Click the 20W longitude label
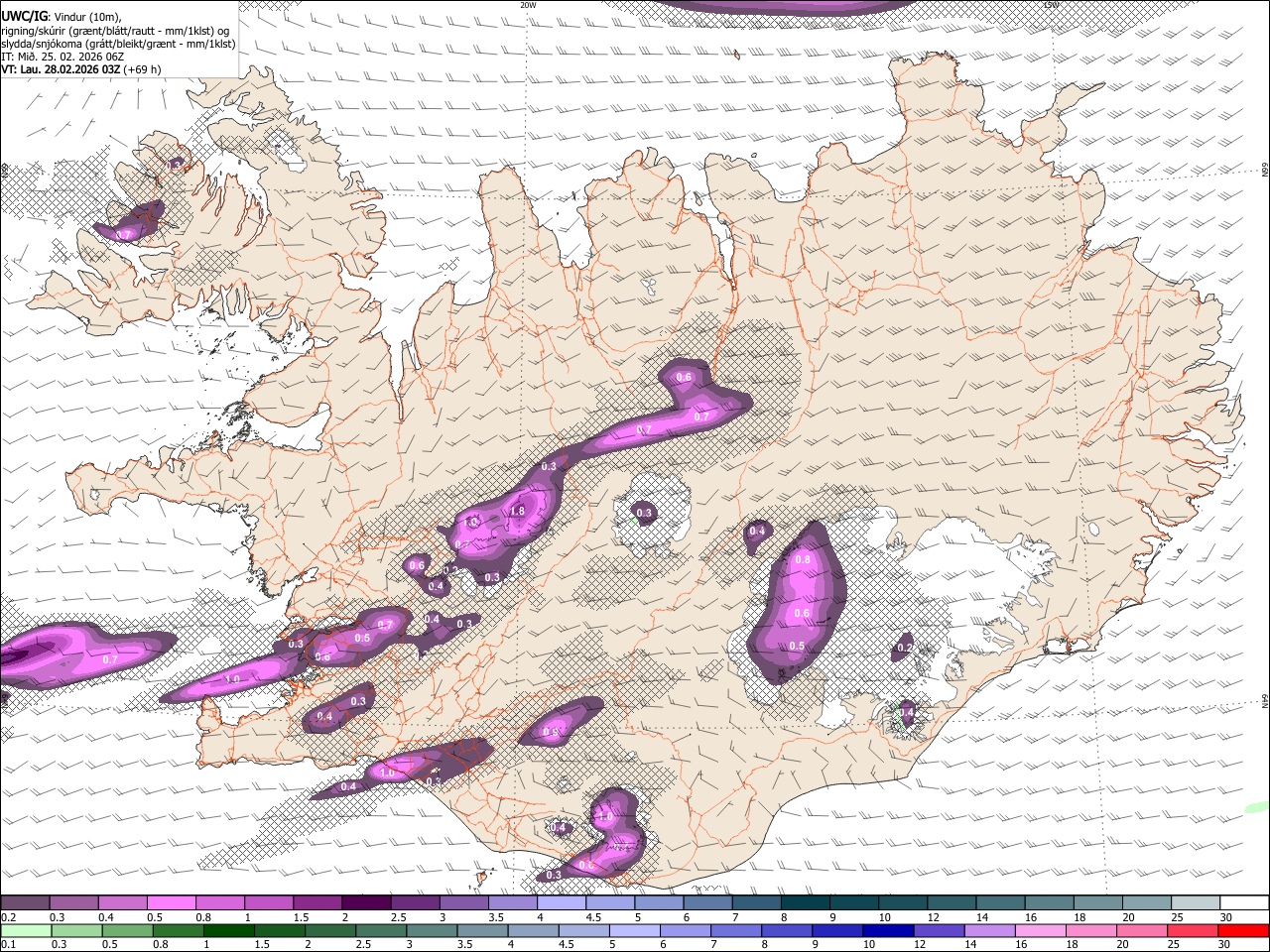The image size is (1270, 952). tap(528, 5)
